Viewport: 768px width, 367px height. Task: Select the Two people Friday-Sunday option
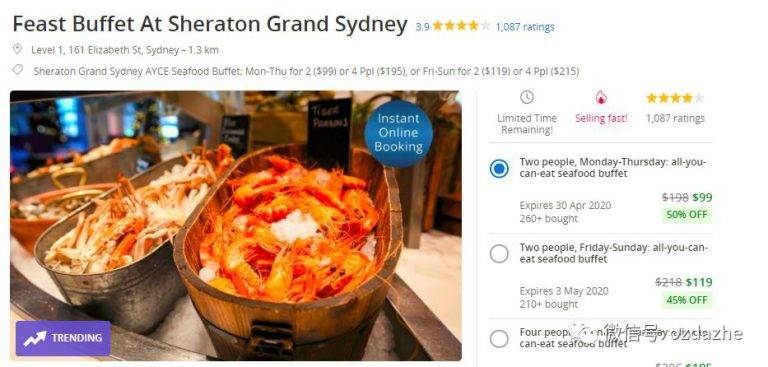coord(499,254)
